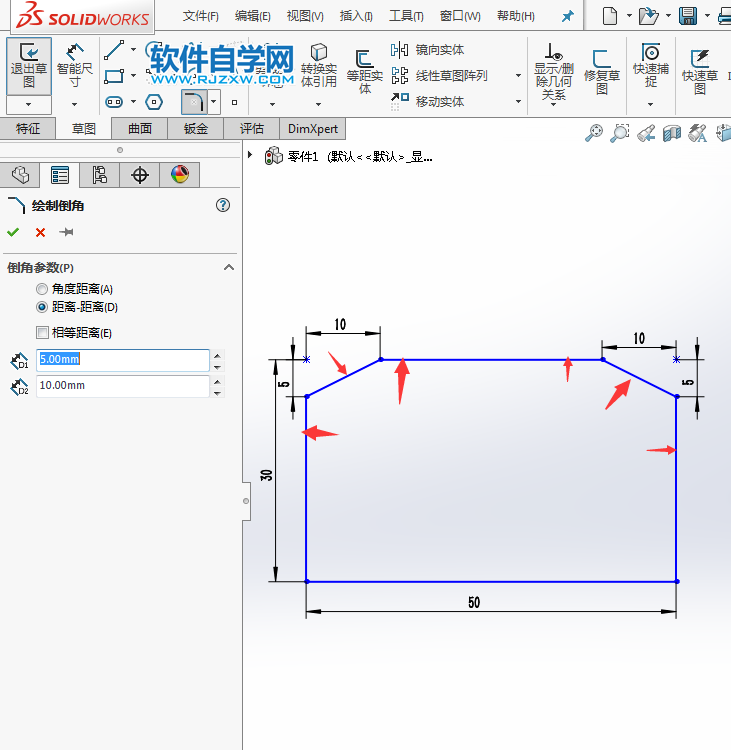Increase the D1 value with up spinner
The image size is (731, 750).
[x=217, y=355]
